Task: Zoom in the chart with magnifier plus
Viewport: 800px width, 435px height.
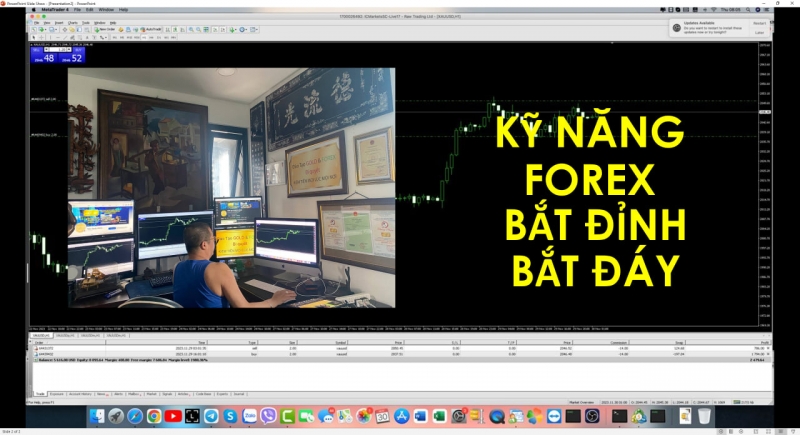Action: pyautogui.click(x=191, y=30)
